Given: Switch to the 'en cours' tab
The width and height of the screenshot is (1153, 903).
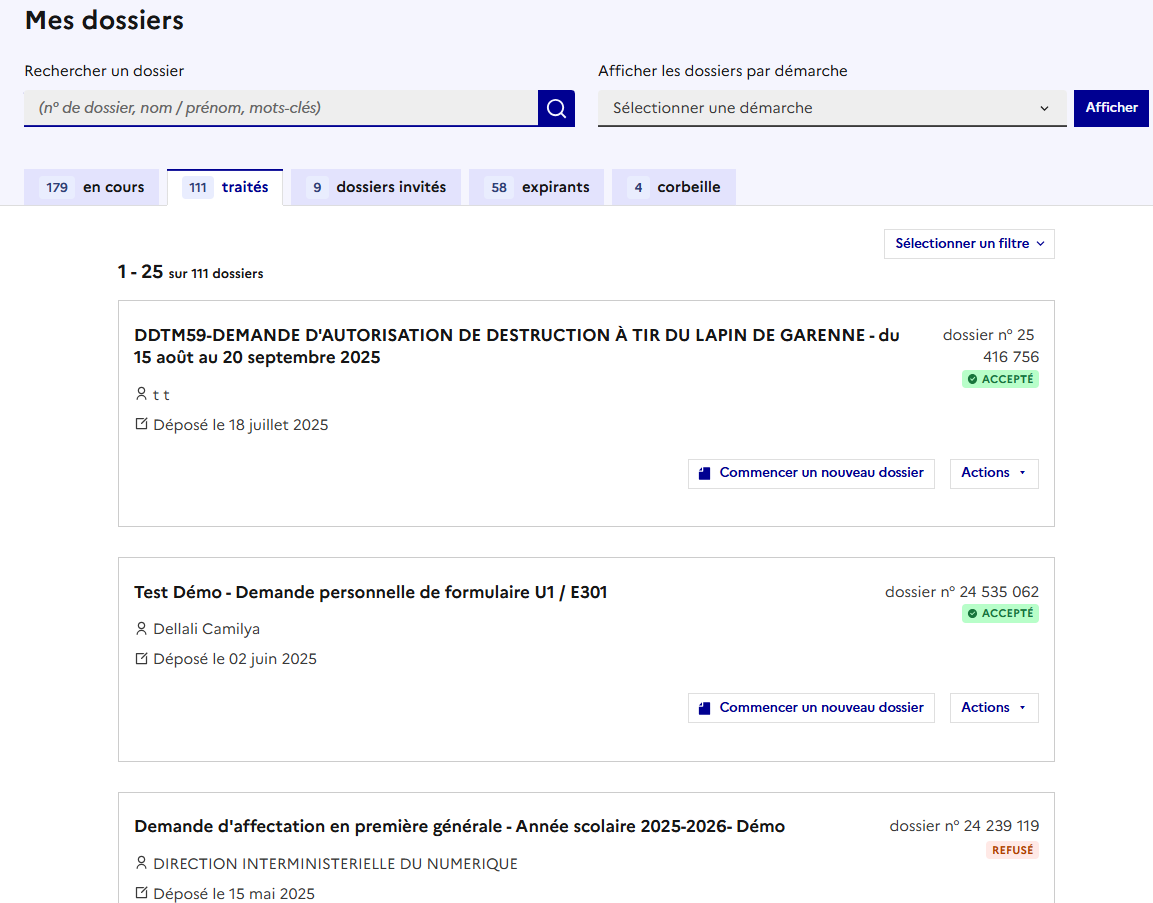Looking at the screenshot, I should (92, 188).
